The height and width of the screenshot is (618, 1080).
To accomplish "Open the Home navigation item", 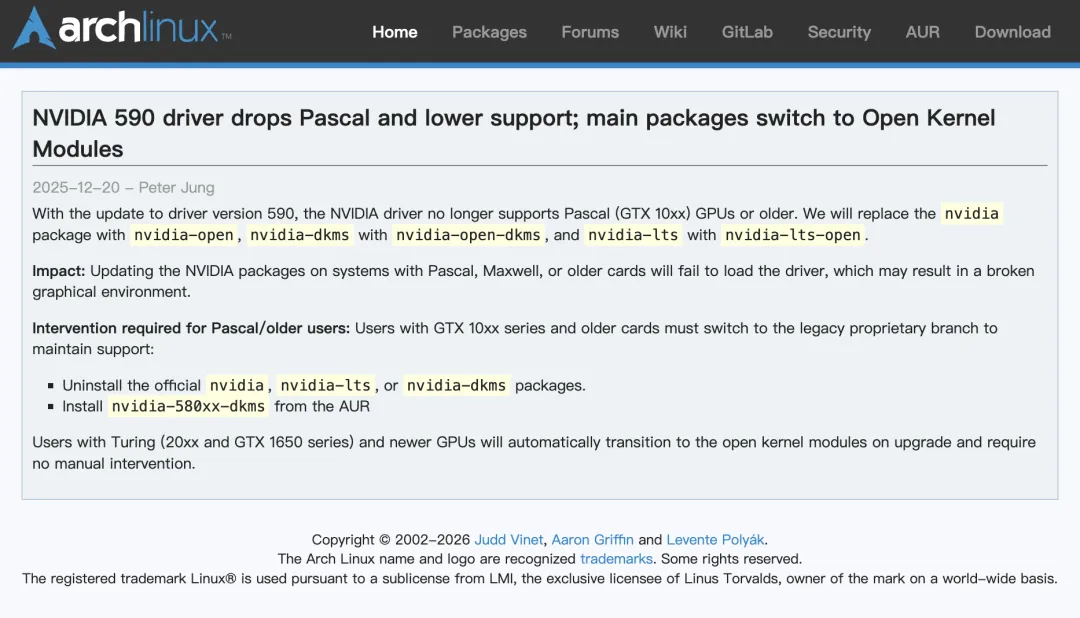I will (395, 32).
